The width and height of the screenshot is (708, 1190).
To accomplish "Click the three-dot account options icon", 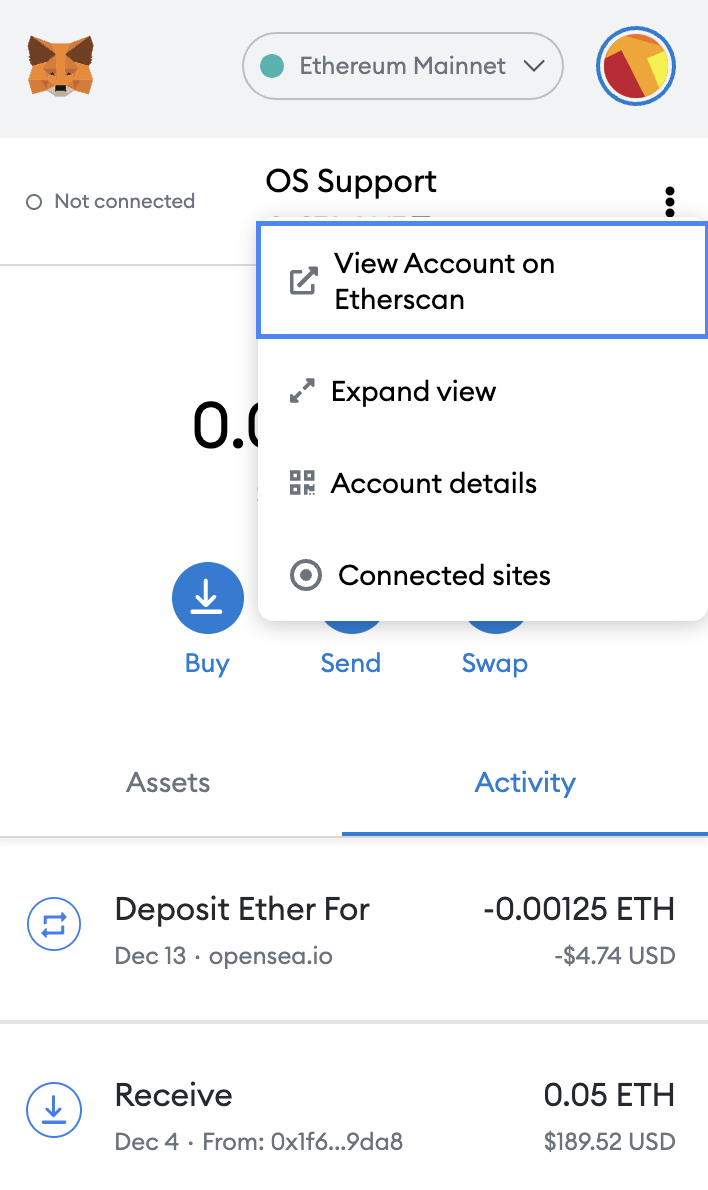I will coord(669,201).
